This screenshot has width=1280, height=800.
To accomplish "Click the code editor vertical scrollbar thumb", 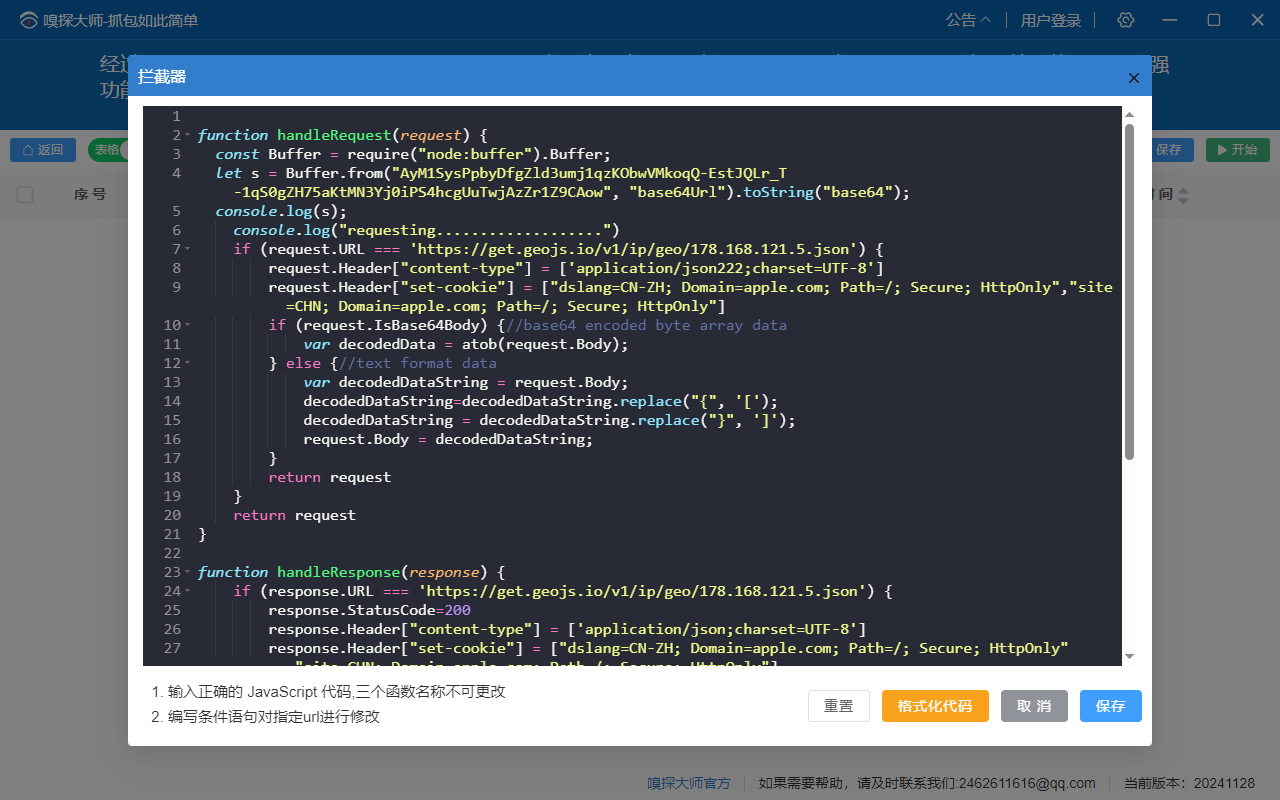I will [x=1129, y=292].
